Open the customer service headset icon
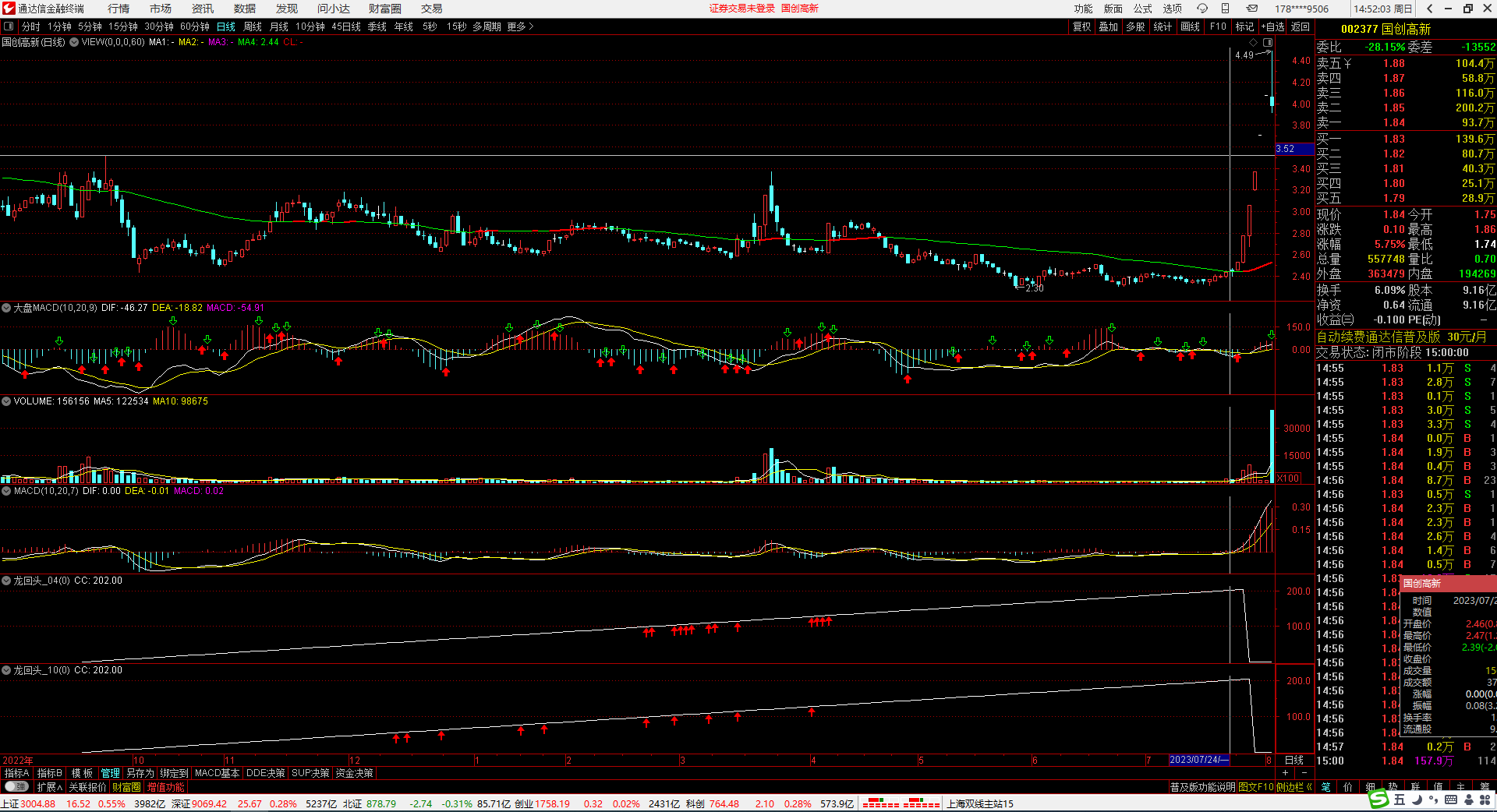 click(1202, 9)
